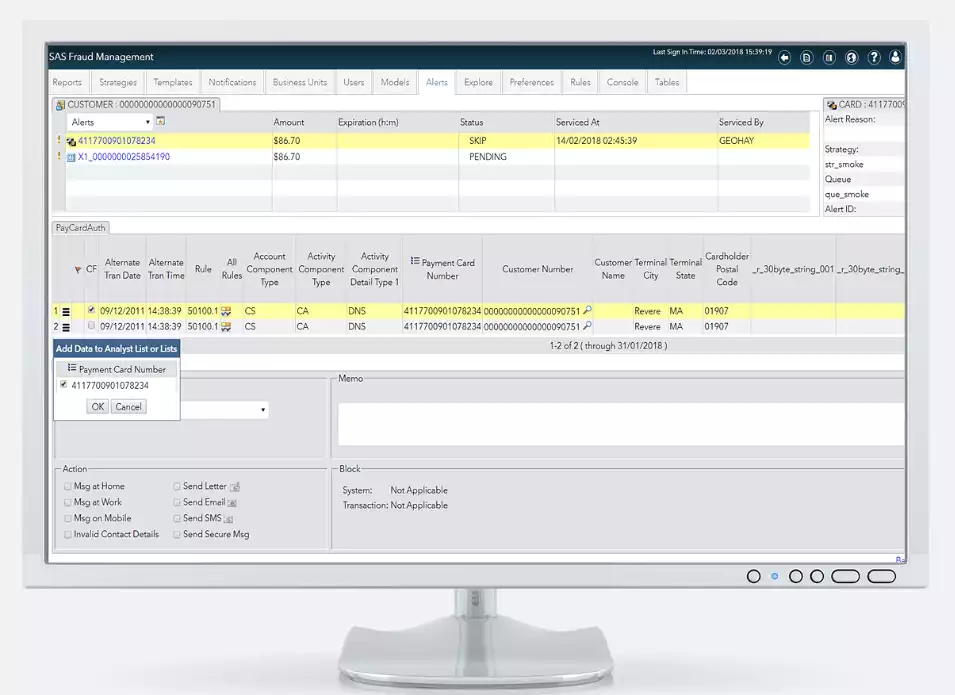Open Help via the question mark icon
Viewport: 955px width, 695px height.
(x=874, y=58)
